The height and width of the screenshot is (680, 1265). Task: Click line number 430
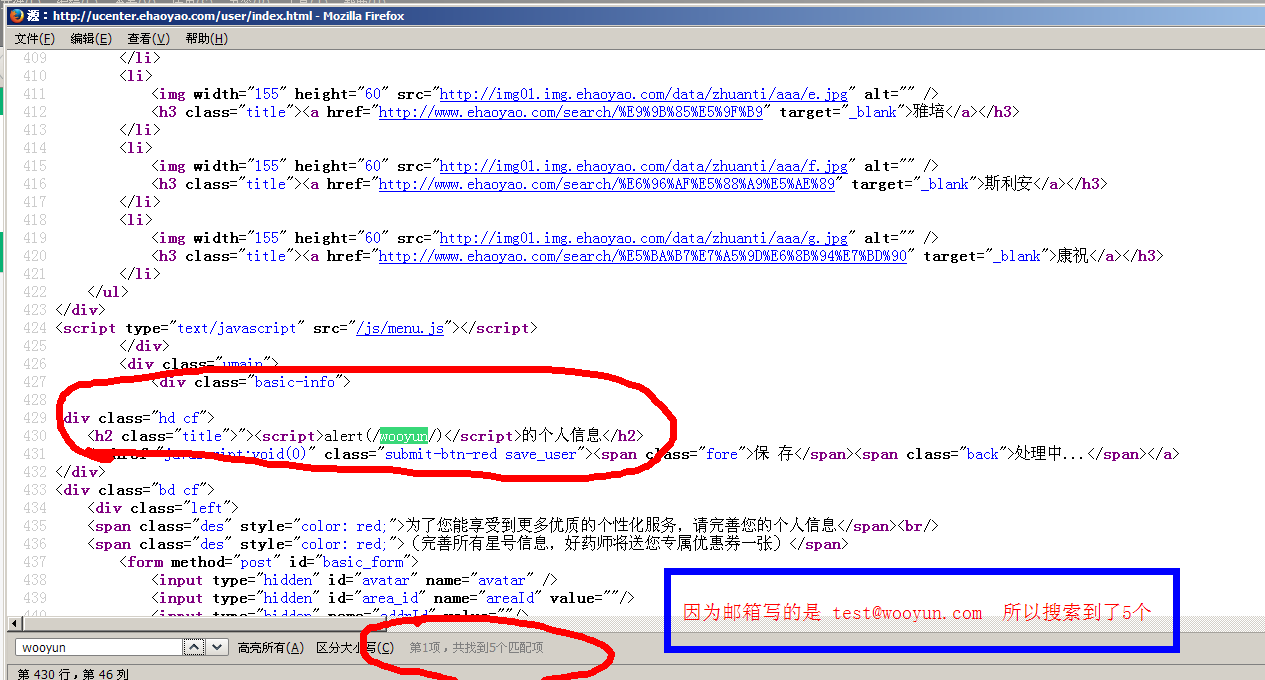click(x=34, y=436)
